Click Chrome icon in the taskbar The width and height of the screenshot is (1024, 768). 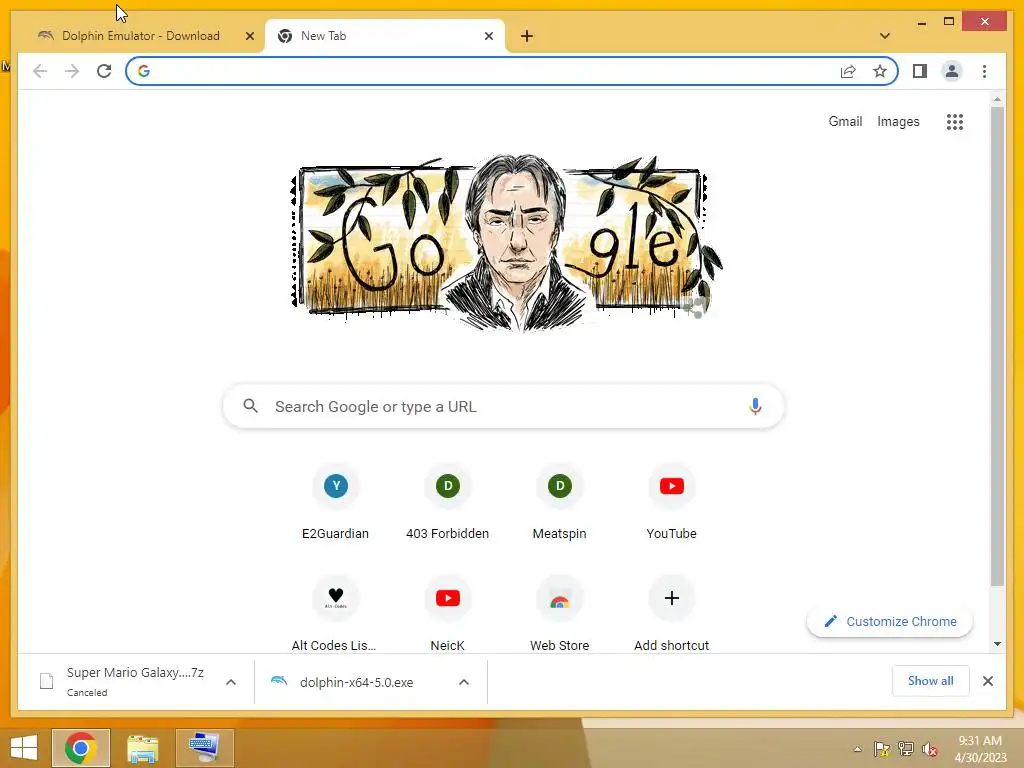click(x=81, y=748)
